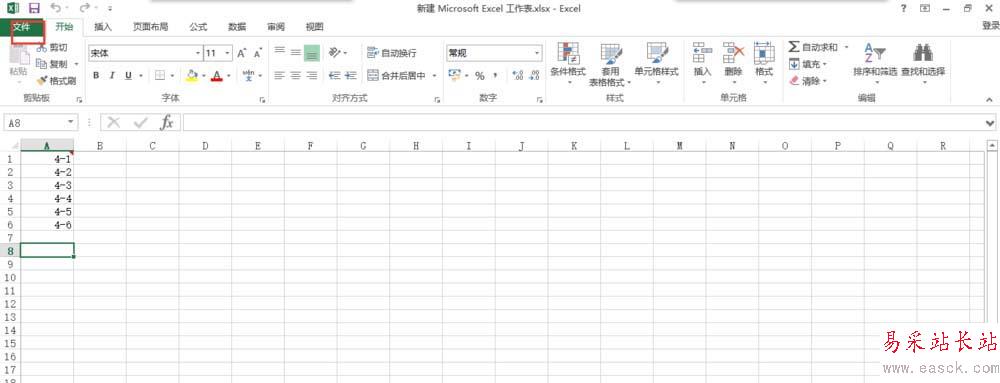Select cell containing 4-3

(x=47, y=185)
